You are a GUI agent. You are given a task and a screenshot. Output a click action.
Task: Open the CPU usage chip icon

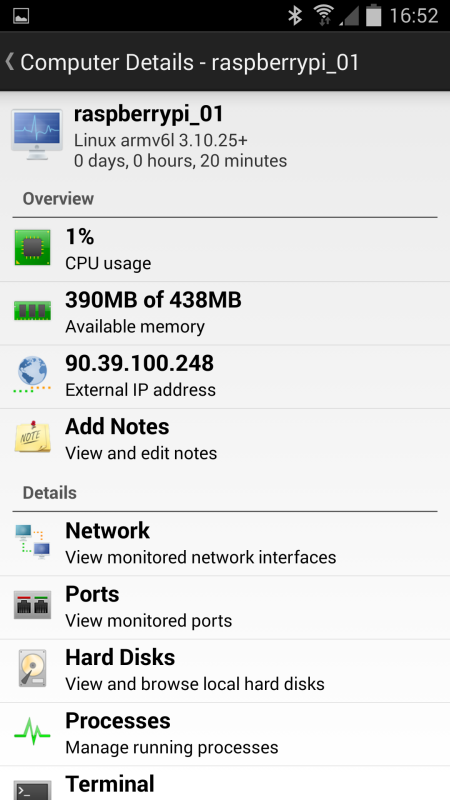click(32, 248)
